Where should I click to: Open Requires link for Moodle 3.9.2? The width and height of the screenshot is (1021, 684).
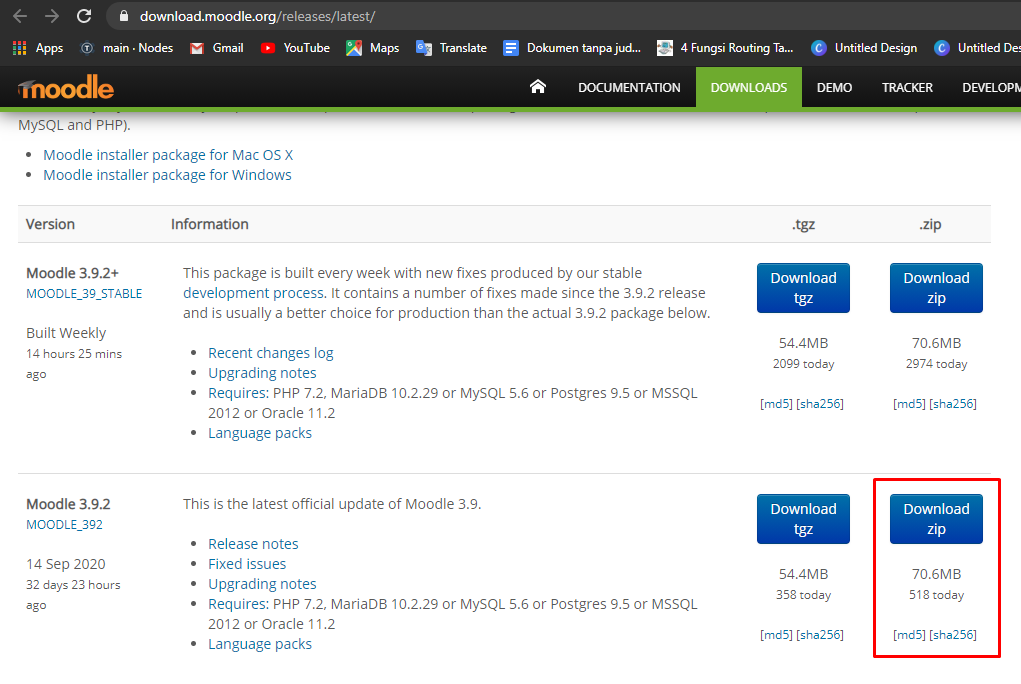tap(238, 605)
